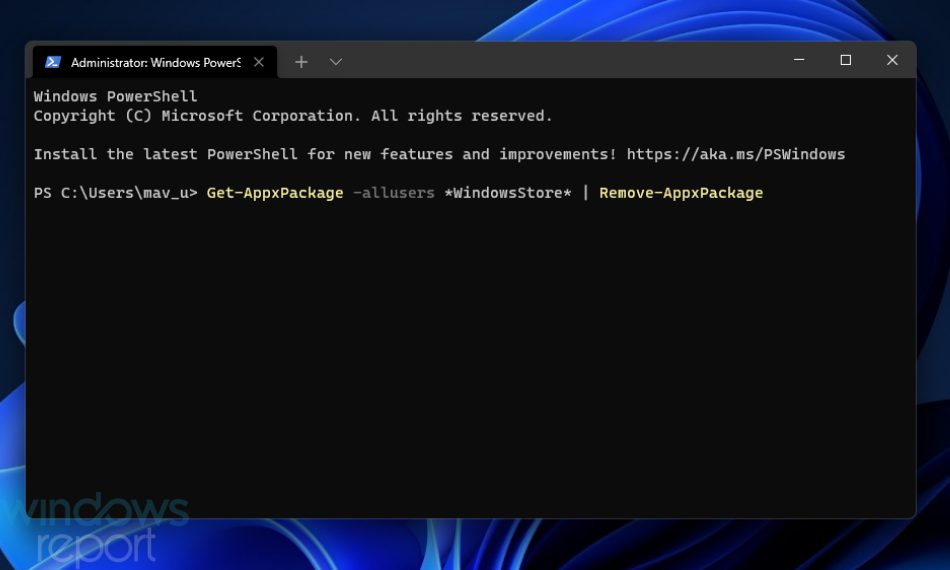Close the Administrator: Windows PowerShell tab
The image size is (950, 570).
click(x=259, y=62)
